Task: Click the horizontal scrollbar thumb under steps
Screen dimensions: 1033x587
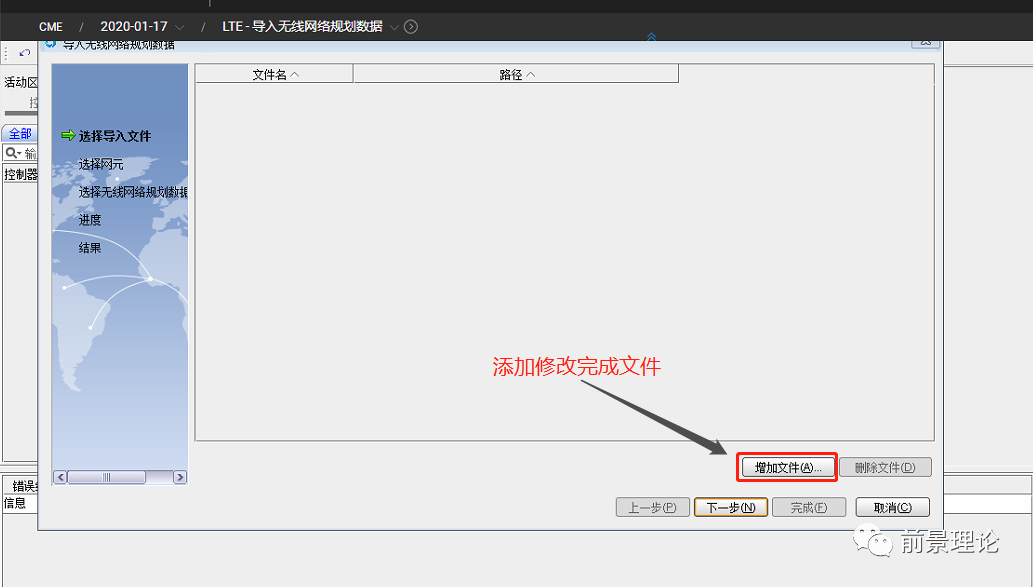Action: pos(107,478)
